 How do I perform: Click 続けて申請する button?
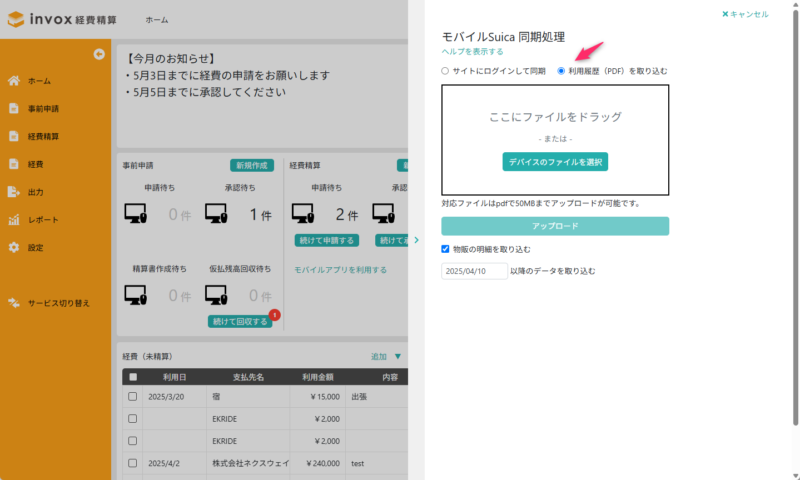327,240
